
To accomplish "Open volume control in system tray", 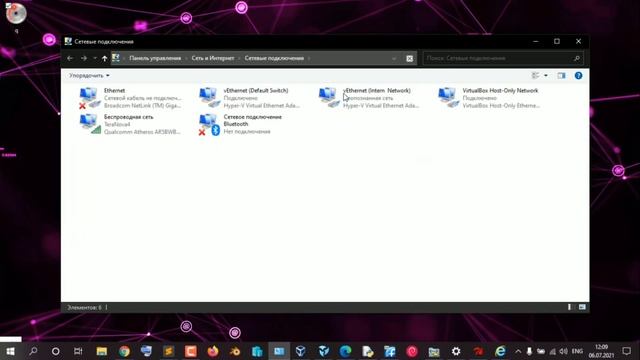I will click(564, 351).
